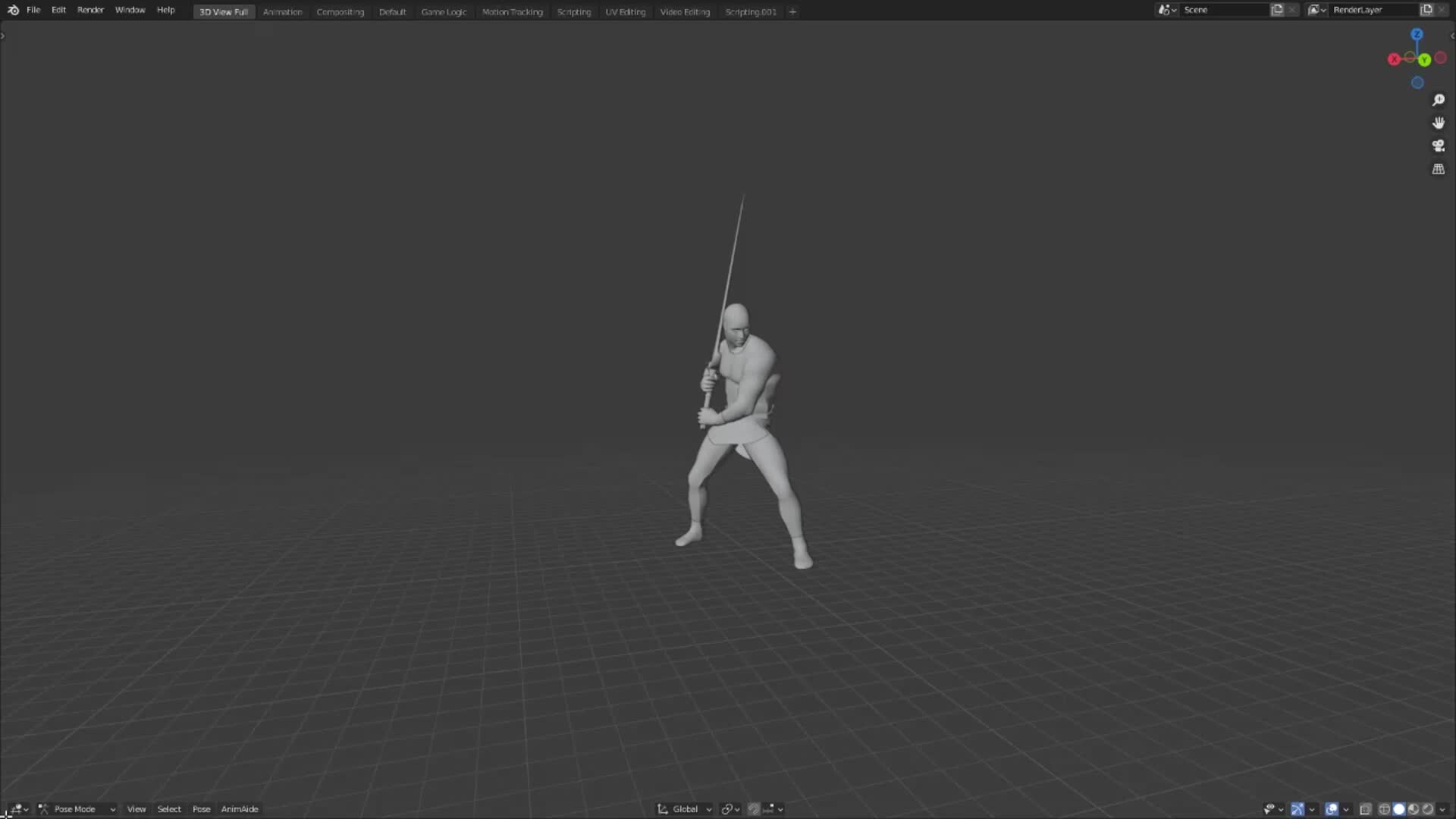Open the selectability and visibility dropdown
The image size is (1456, 819).
coord(1272,809)
